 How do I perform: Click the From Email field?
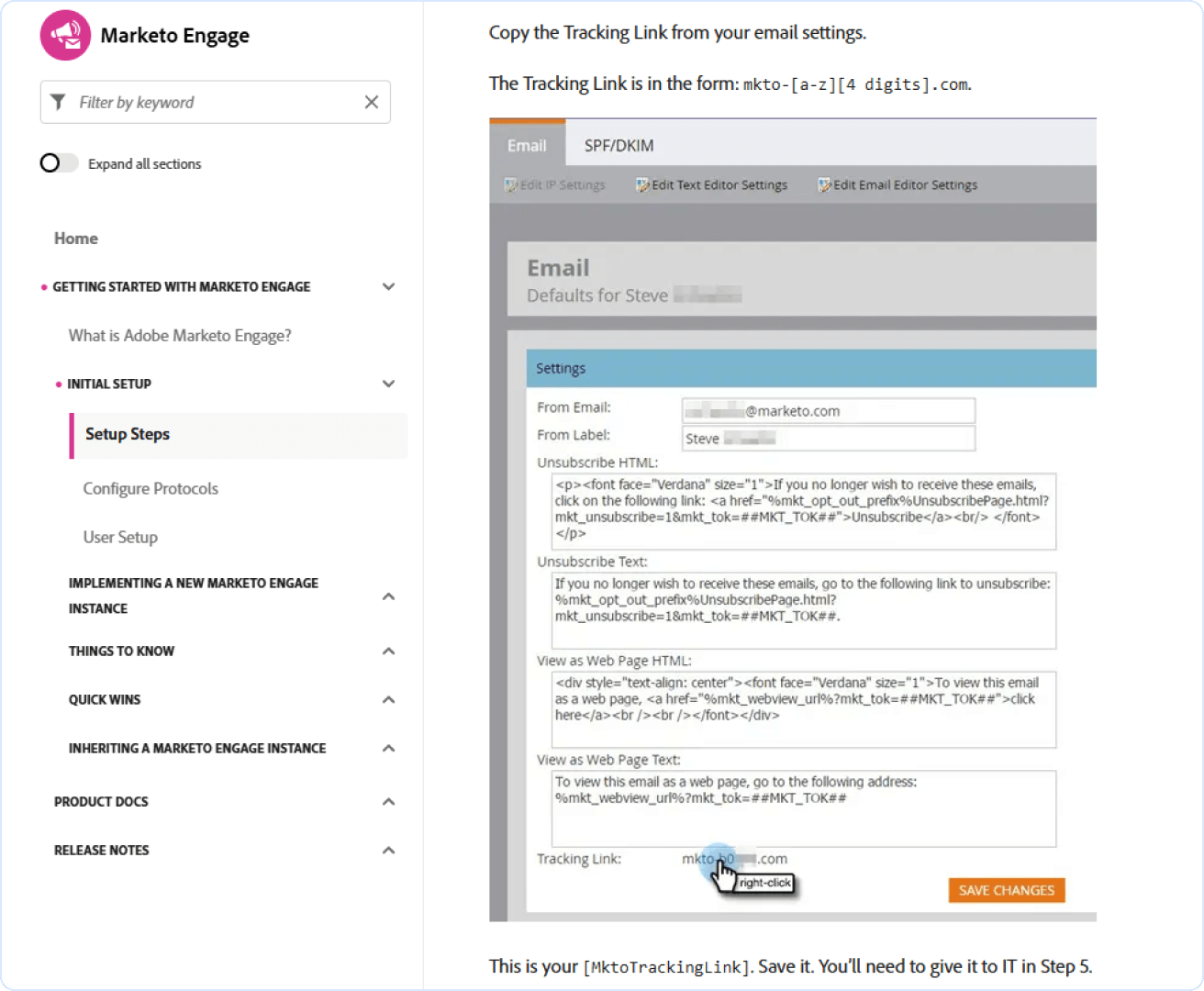pos(829,411)
